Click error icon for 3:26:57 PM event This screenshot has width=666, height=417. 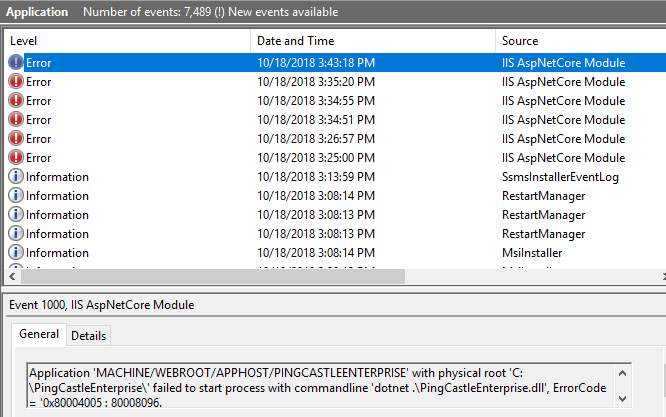click(16, 138)
